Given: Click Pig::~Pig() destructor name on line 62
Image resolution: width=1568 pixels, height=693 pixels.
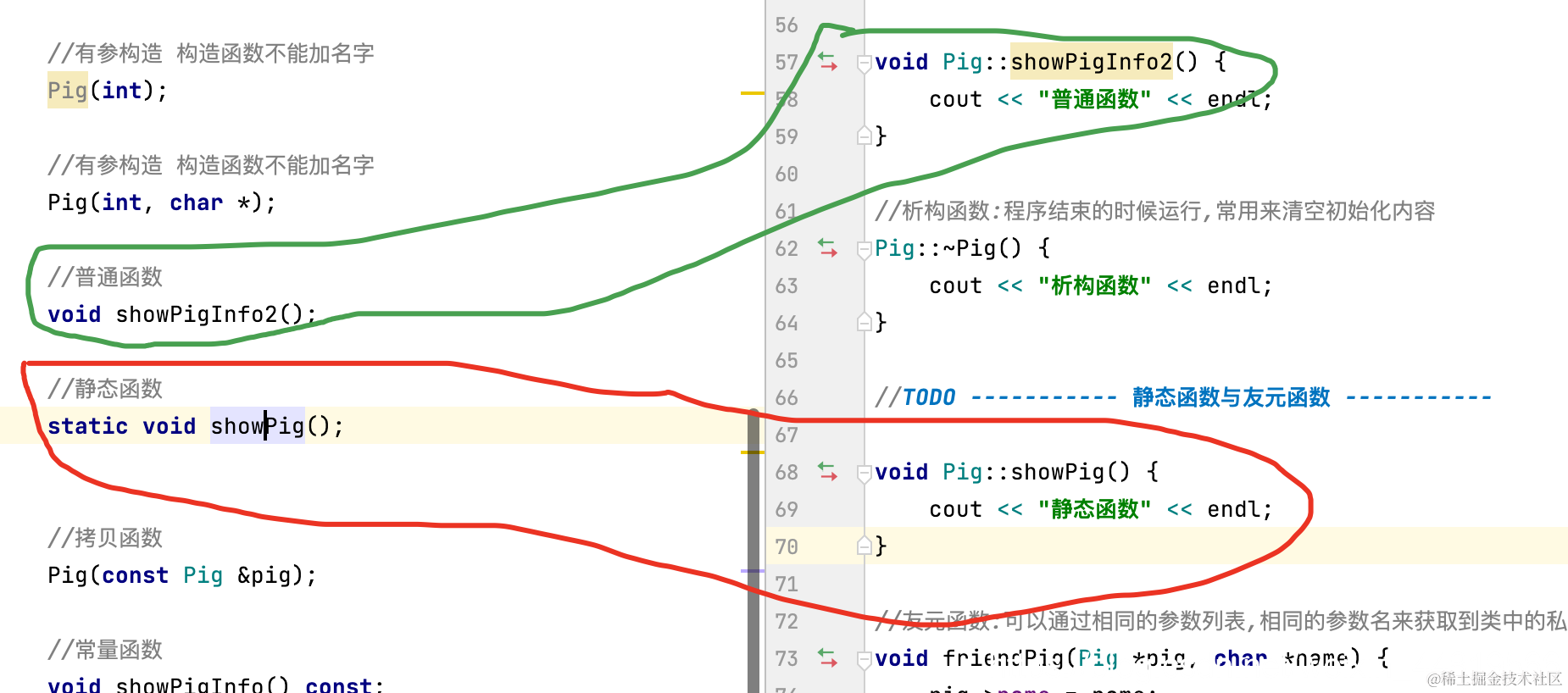Looking at the screenshot, I should pos(949,248).
